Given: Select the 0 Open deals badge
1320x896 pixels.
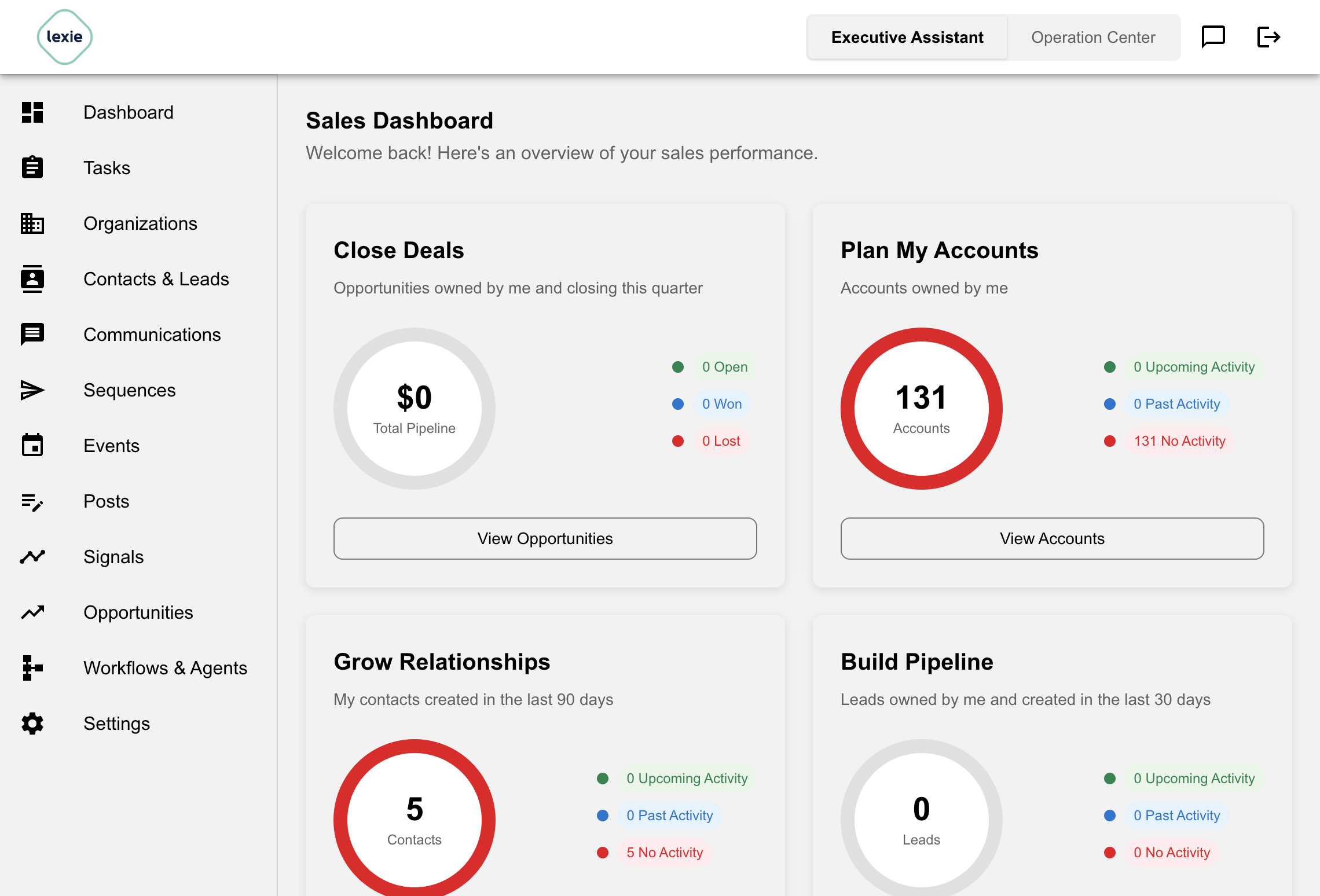Looking at the screenshot, I should (725, 367).
